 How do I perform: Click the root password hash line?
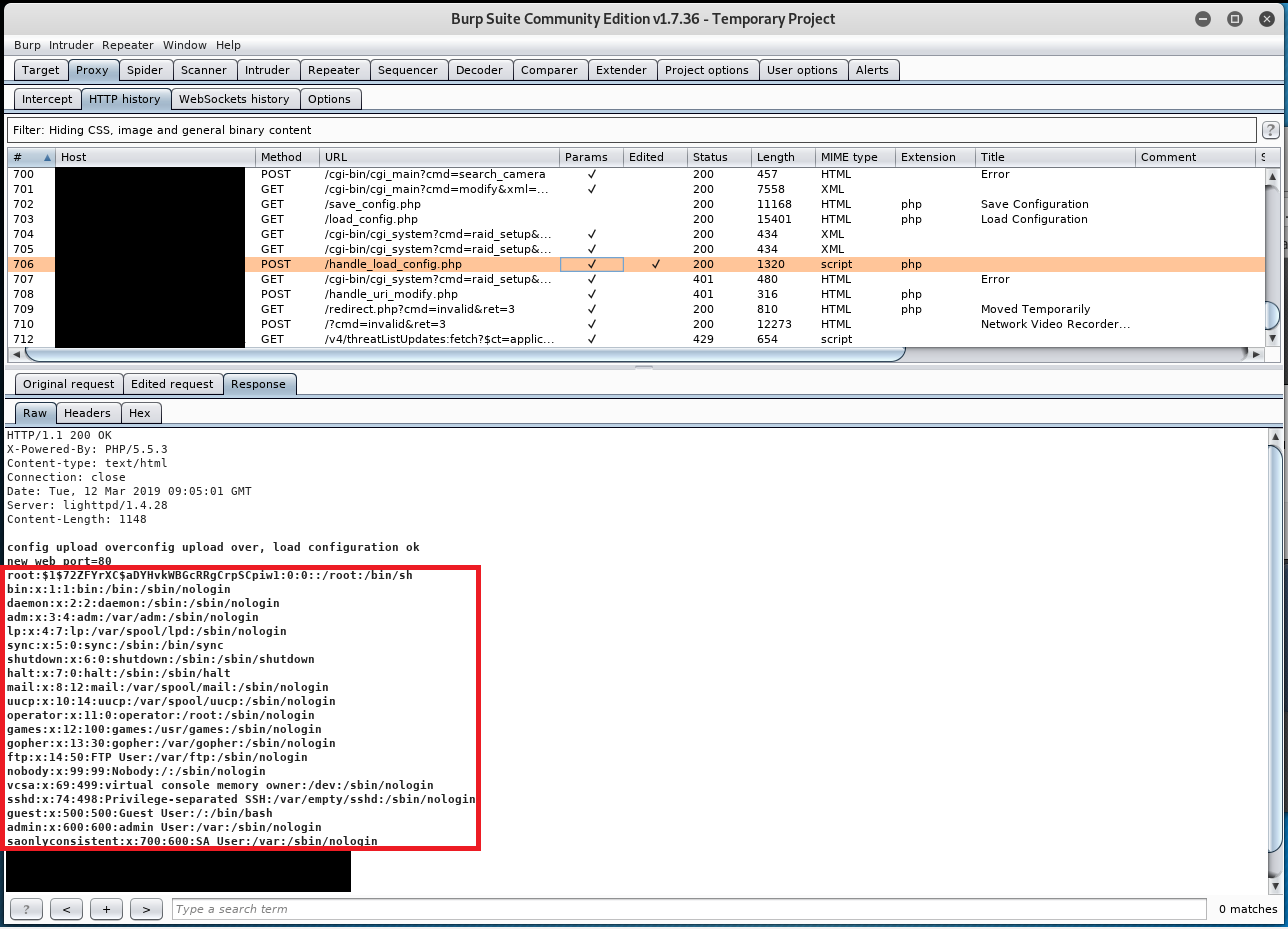click(x=210, y=575)
